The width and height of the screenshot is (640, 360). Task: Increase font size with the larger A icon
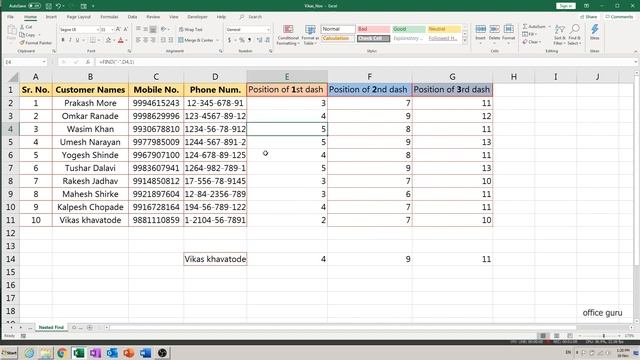(118, 29)
